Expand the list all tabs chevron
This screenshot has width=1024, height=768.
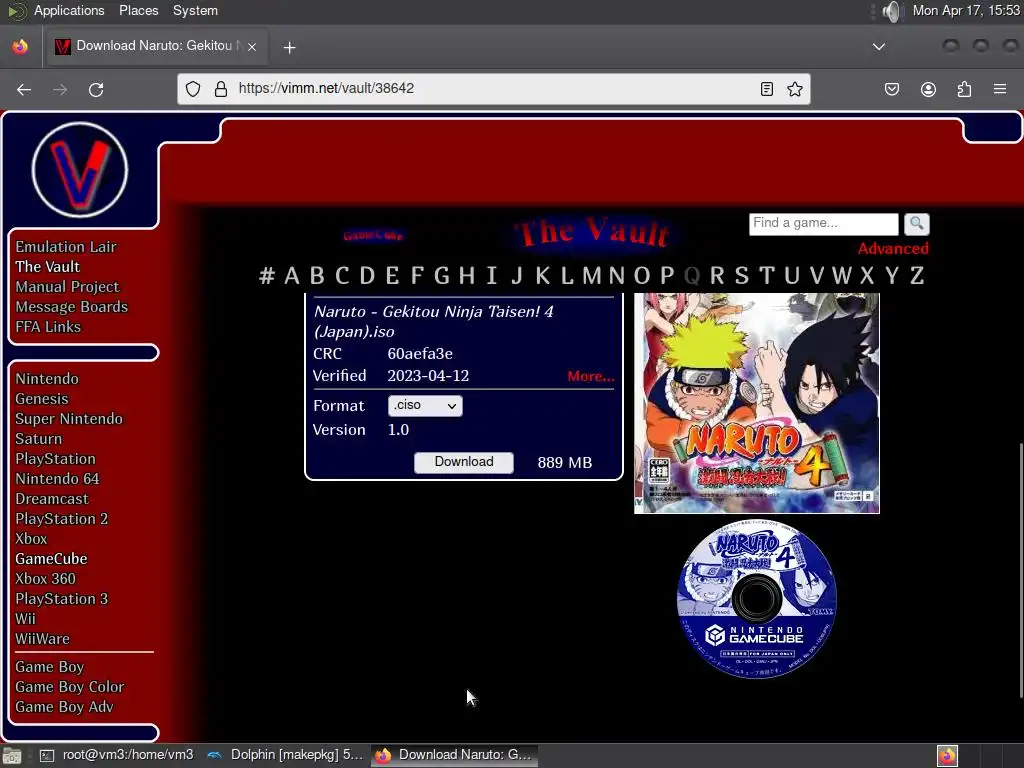[879, 47]
